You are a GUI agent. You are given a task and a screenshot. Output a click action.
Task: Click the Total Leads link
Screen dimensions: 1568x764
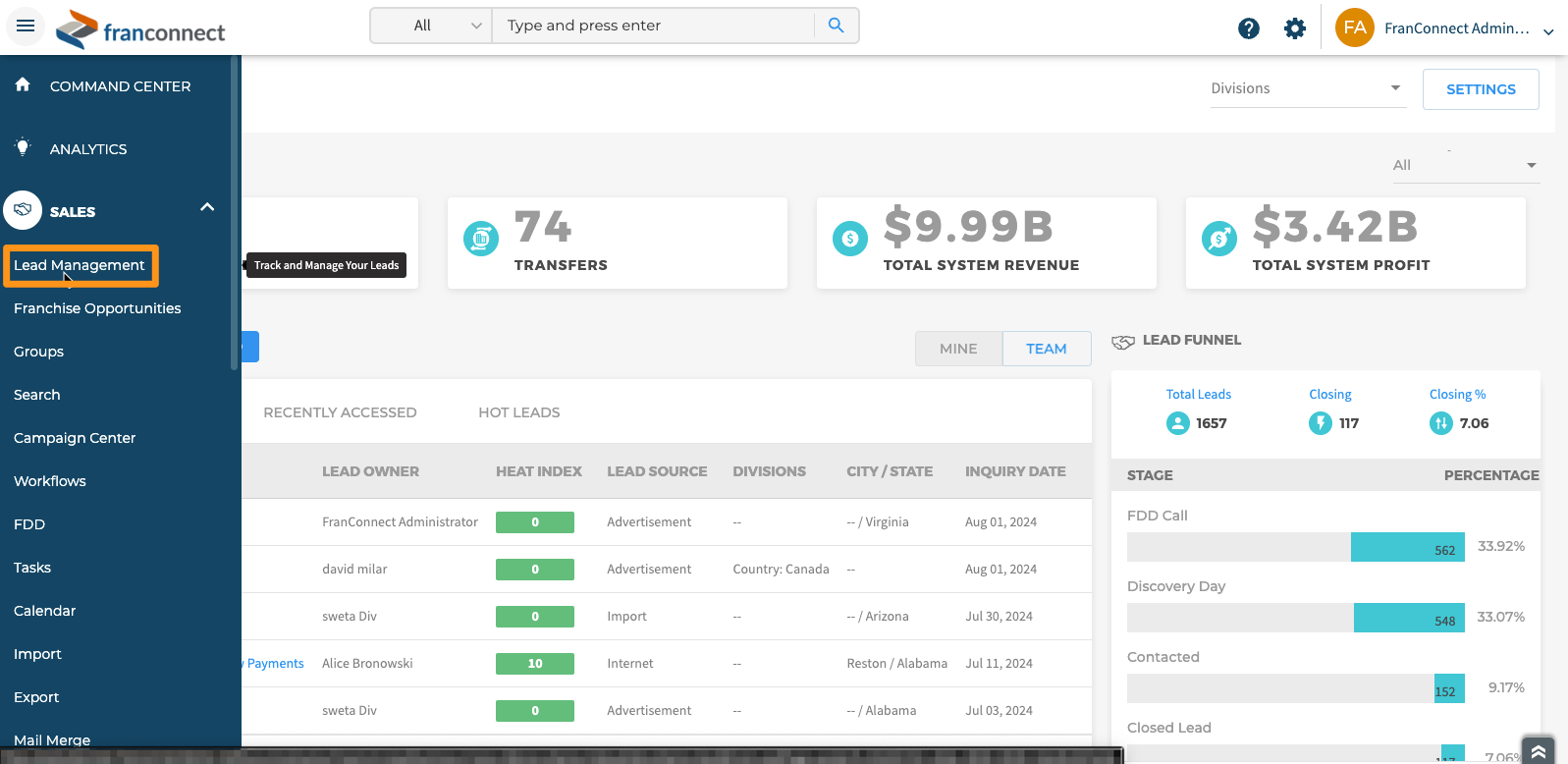(x=1199, y=395)
